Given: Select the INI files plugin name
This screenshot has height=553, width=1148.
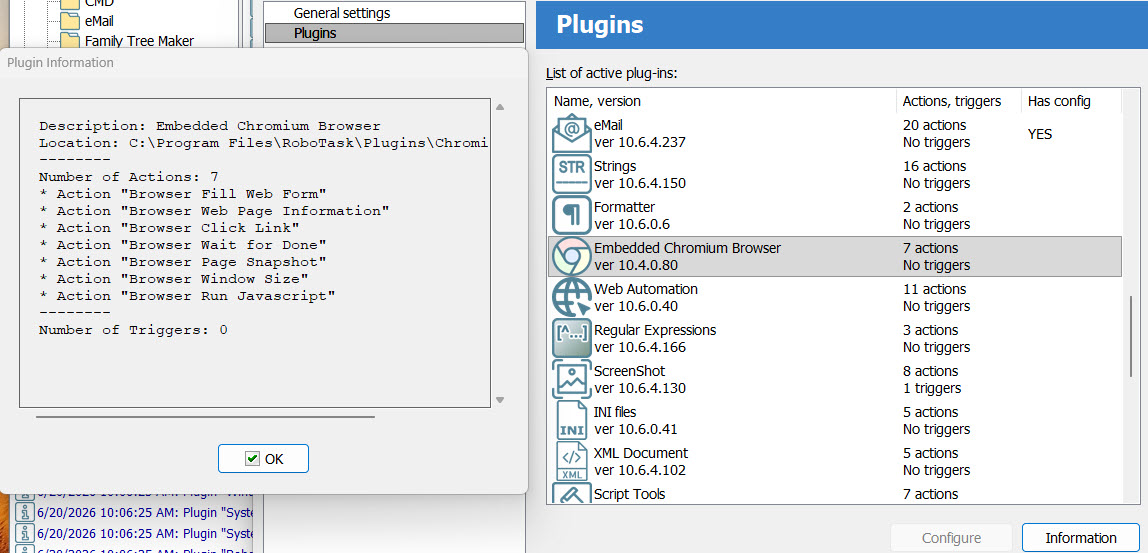Looking at the screenshot, I should coord(616,412).
